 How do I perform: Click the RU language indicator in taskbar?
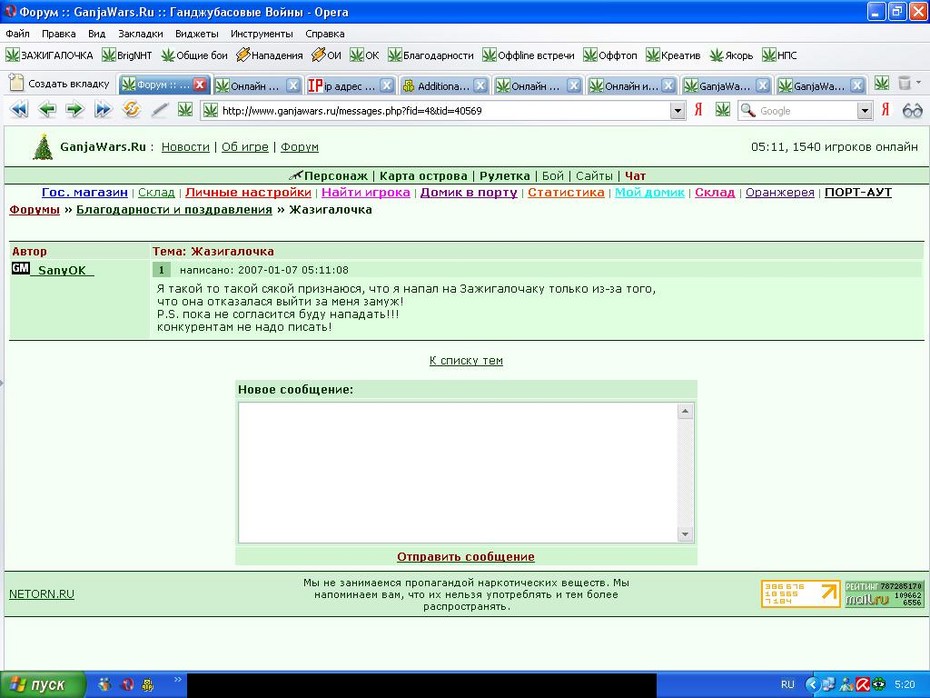(787, 685)
